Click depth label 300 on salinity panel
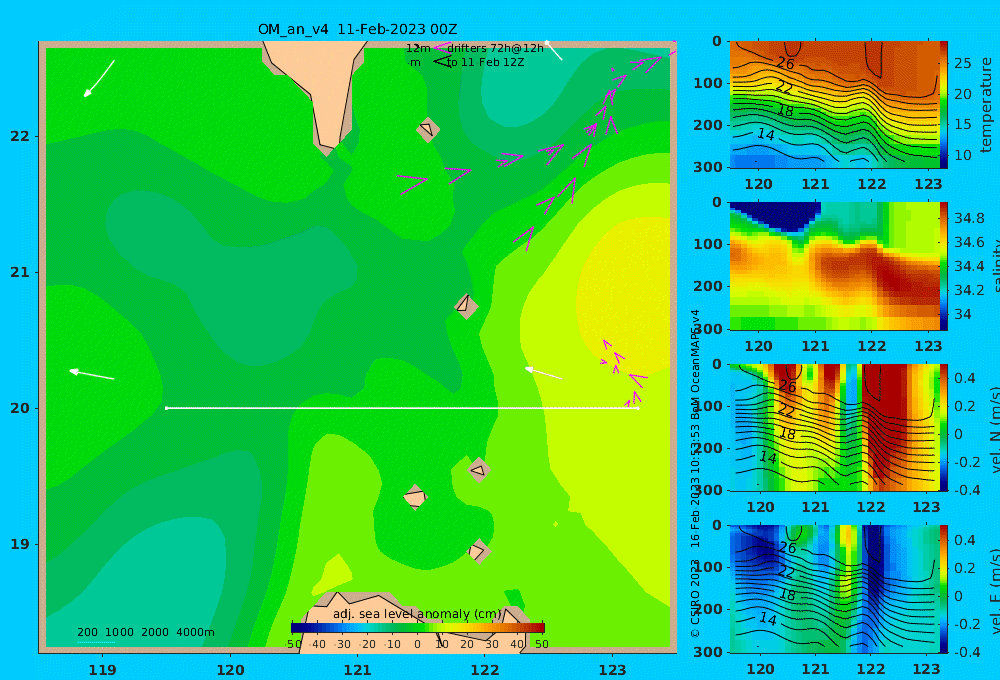Image resolution: width=1000 pixels, height=680 pixels. click(708, 329)
